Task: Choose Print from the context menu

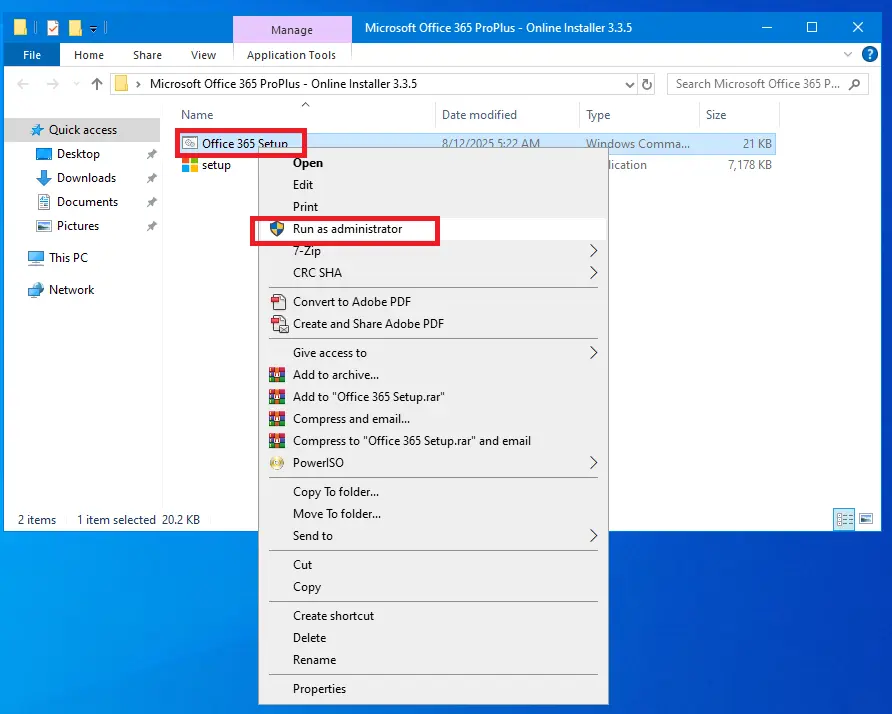Action: point(433,207)
